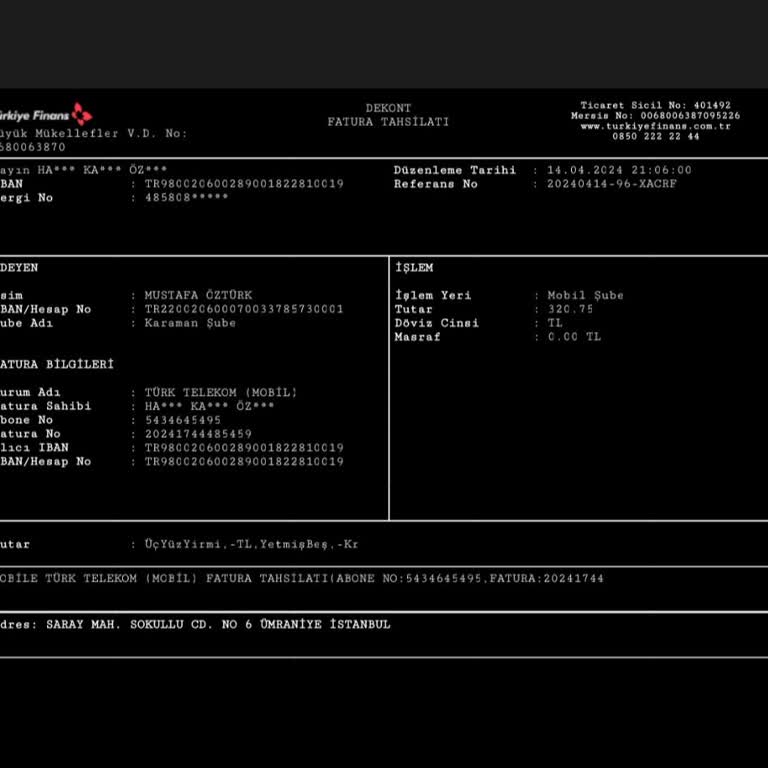Click Fatura Sahibi value HA*** KA*** ÖZ***
The height and width of the screenshot is (768, 768).
click(209, 406)
